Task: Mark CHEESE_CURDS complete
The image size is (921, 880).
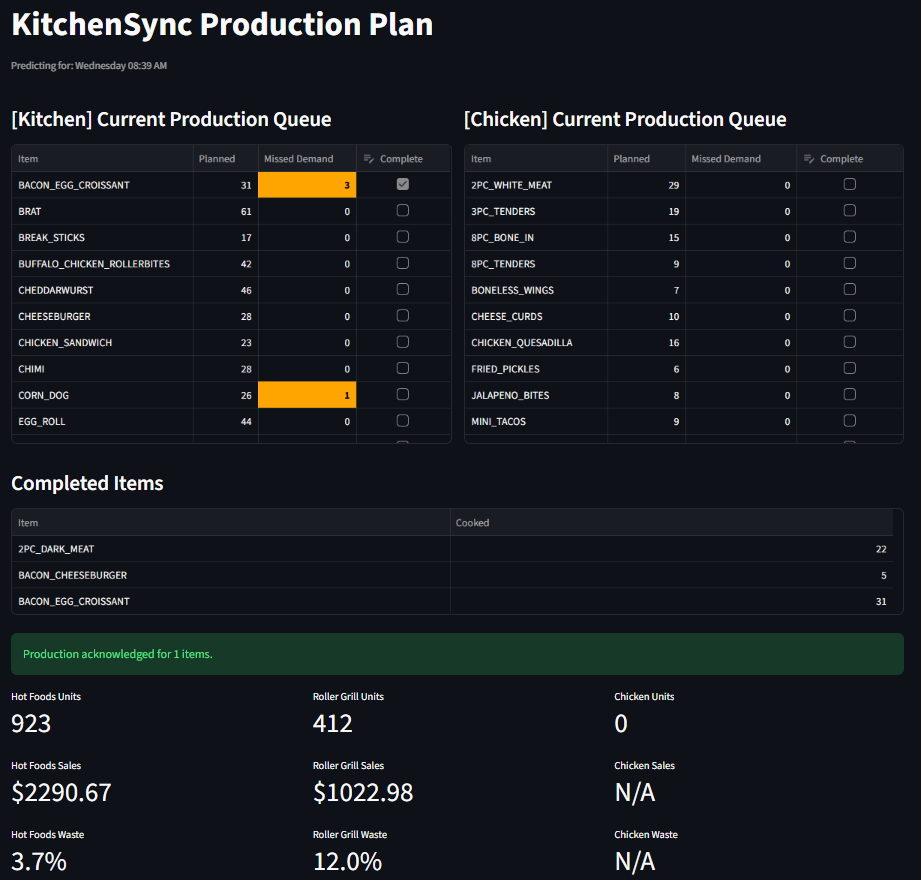Action: pyautogui.click(x=849, y=315)
